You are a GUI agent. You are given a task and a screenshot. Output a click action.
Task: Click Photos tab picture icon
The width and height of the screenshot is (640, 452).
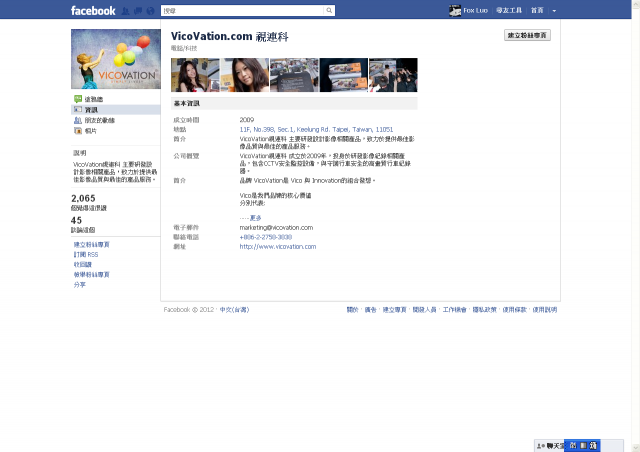(x=78, y=131)
